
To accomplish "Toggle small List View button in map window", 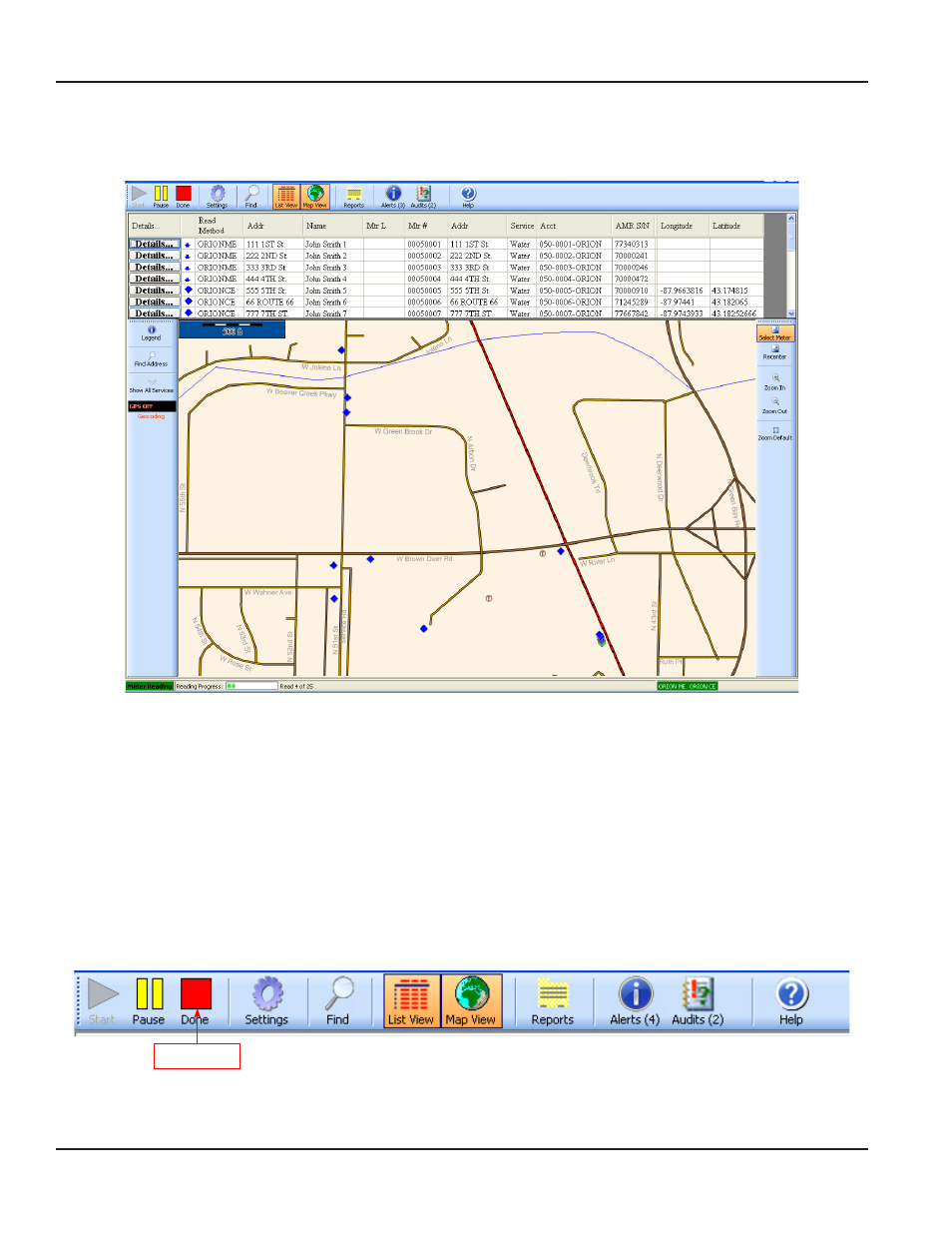I will coord(286,197).
